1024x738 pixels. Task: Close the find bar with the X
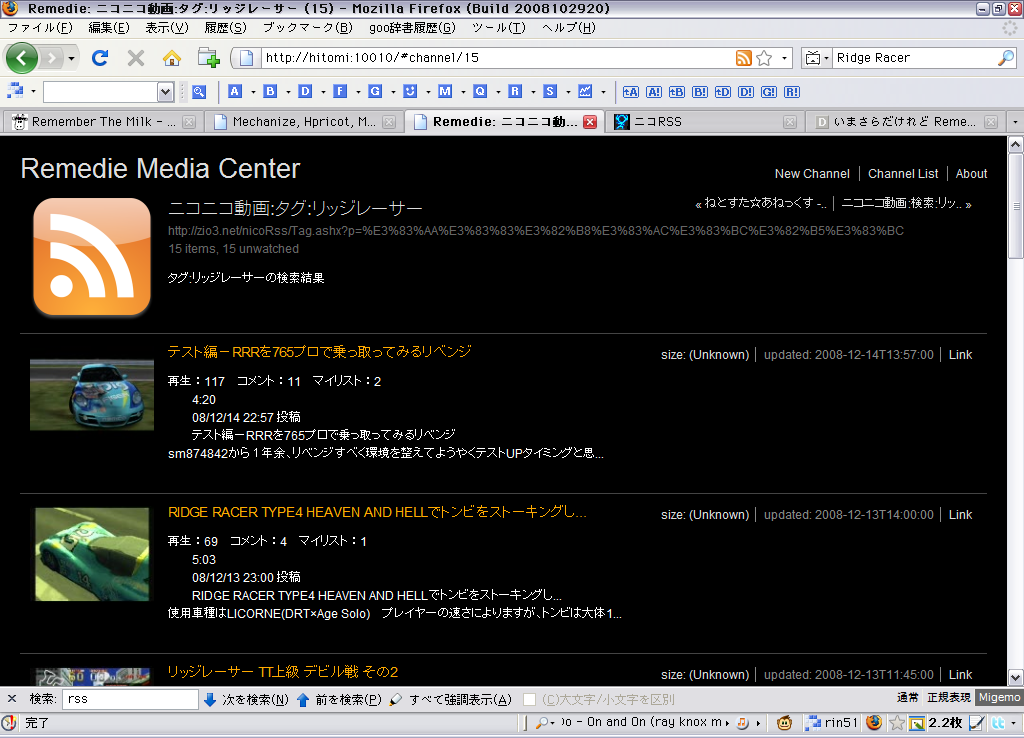[x=12, y=699]
